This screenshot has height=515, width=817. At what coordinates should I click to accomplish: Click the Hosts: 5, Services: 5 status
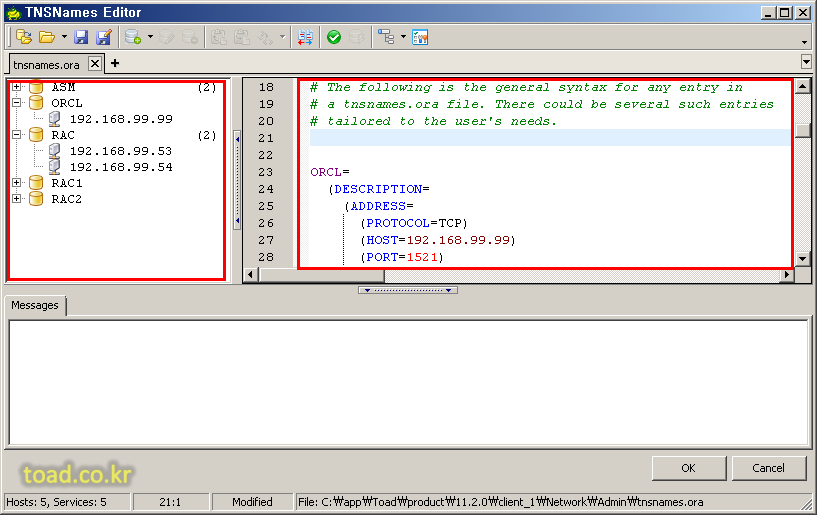[67, 502]
